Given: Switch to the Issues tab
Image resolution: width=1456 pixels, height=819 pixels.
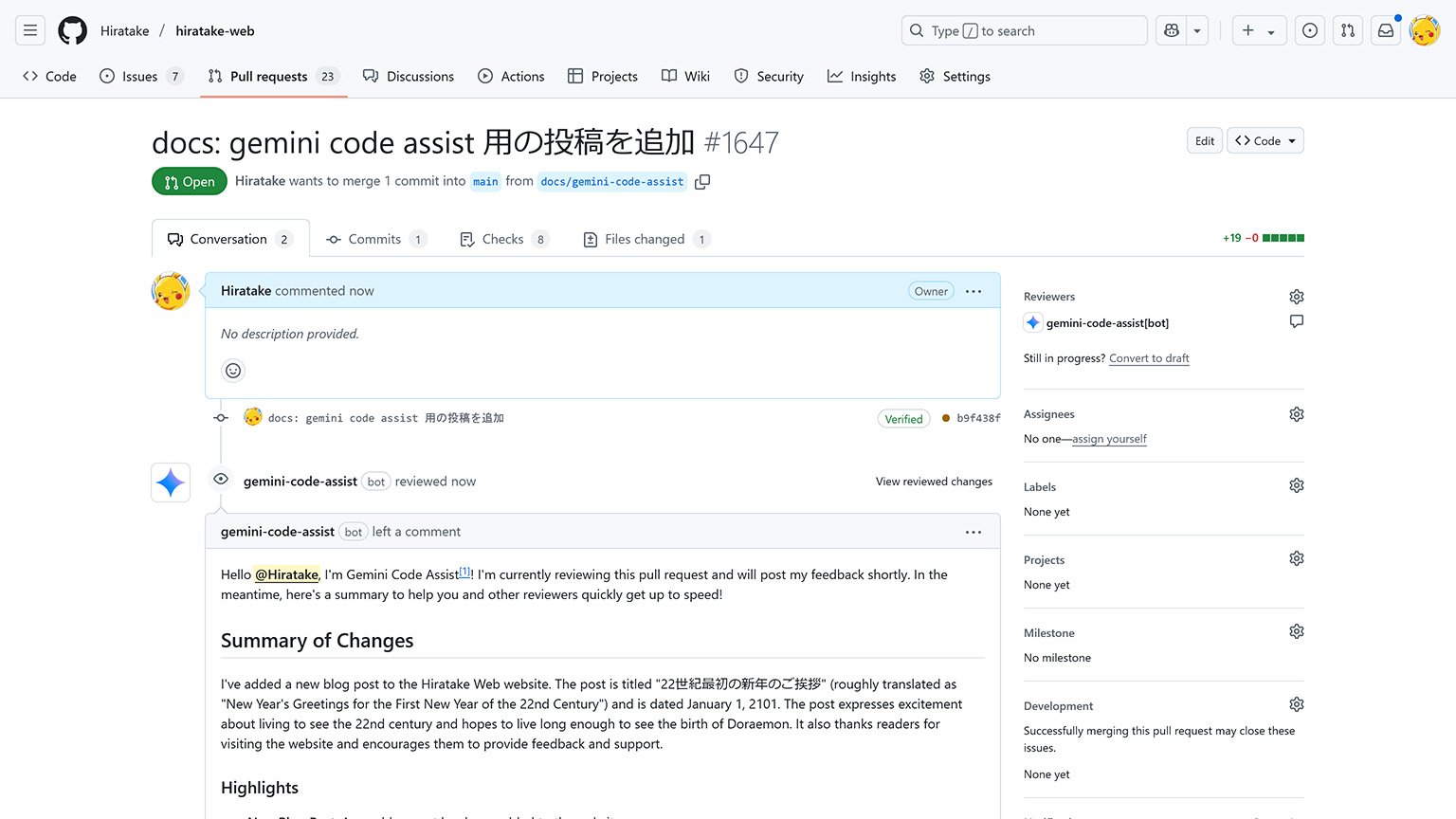Looking at the screenshot, I should pos(141,76).
